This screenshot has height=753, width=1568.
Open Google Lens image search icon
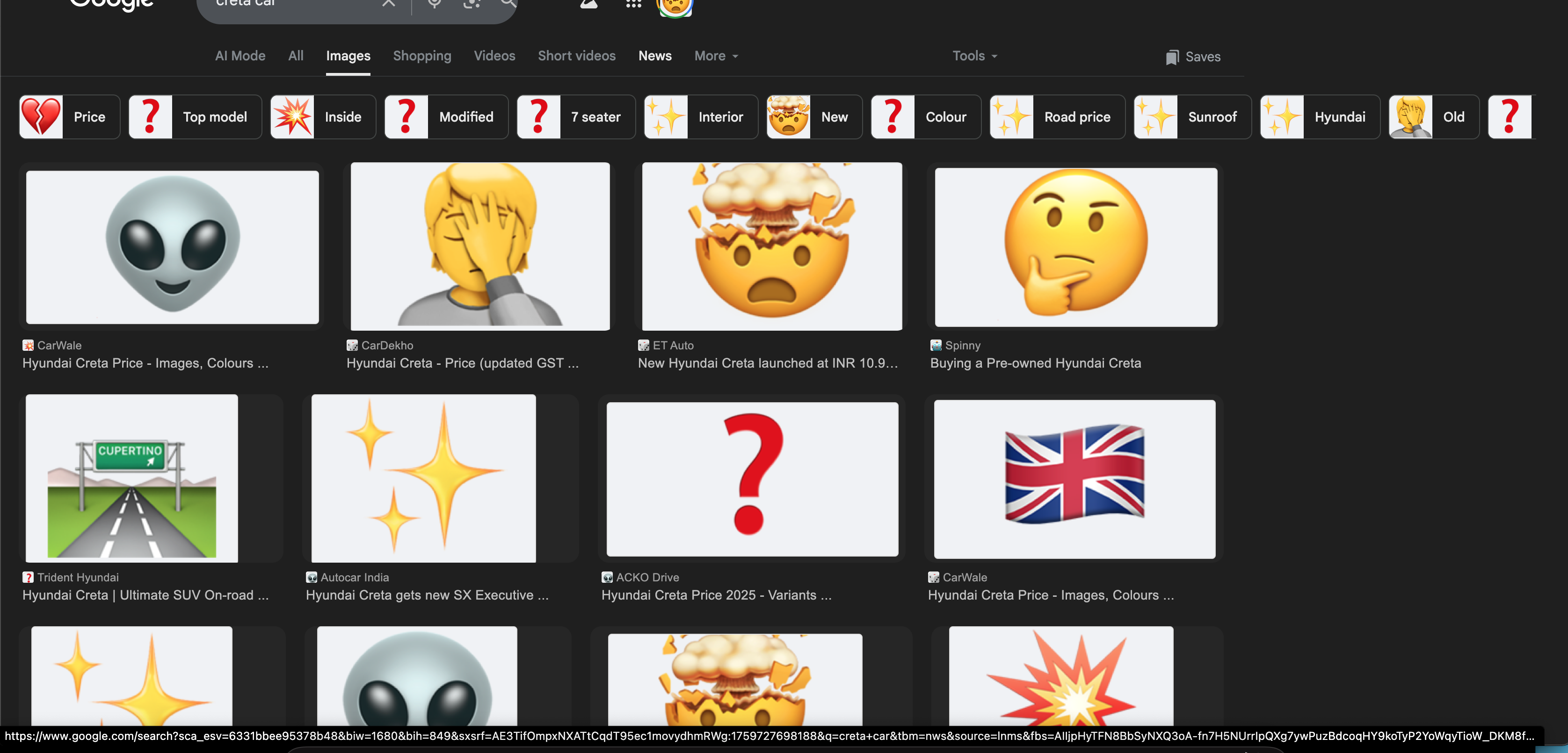pyautogui.click(x=472, y=3)
